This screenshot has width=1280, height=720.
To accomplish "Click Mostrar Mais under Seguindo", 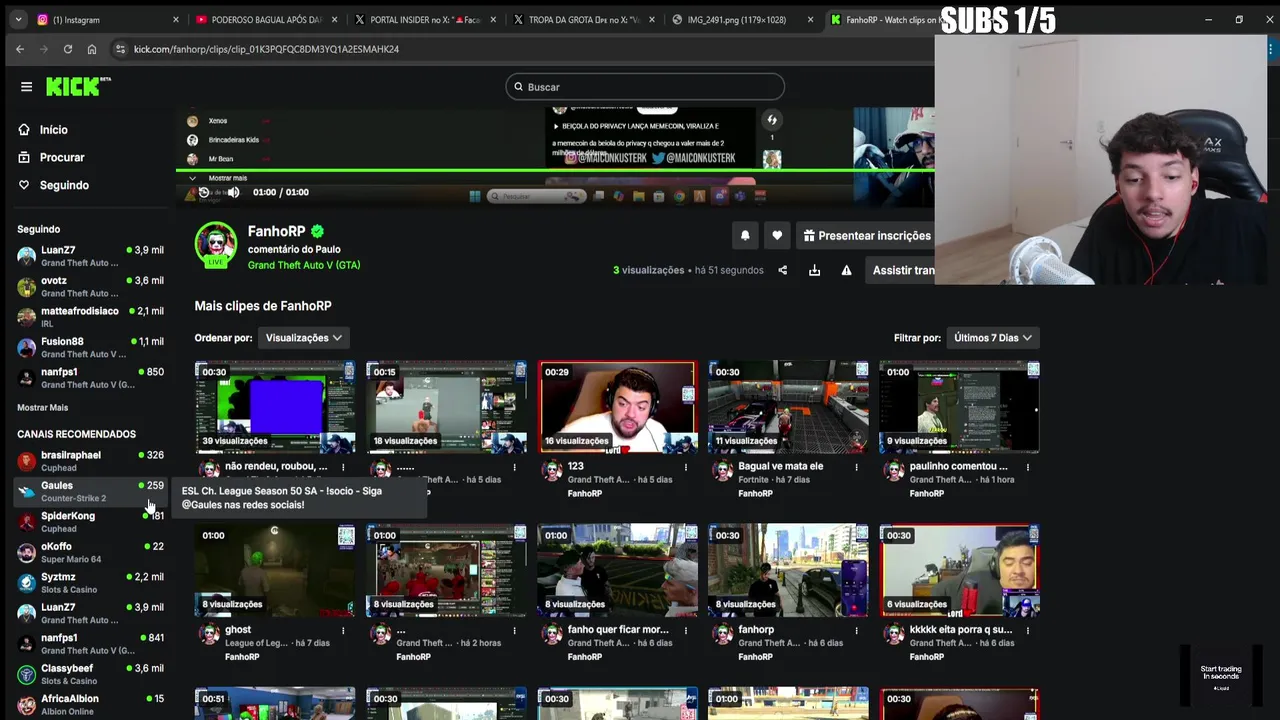I will 42,408.
